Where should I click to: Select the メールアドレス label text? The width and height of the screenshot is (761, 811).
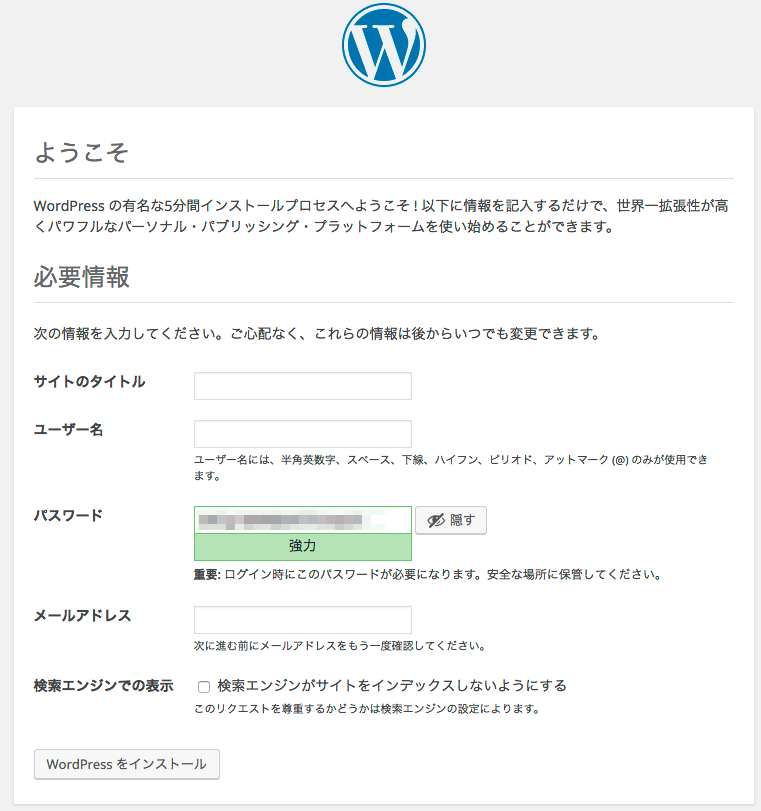point(83,615)
